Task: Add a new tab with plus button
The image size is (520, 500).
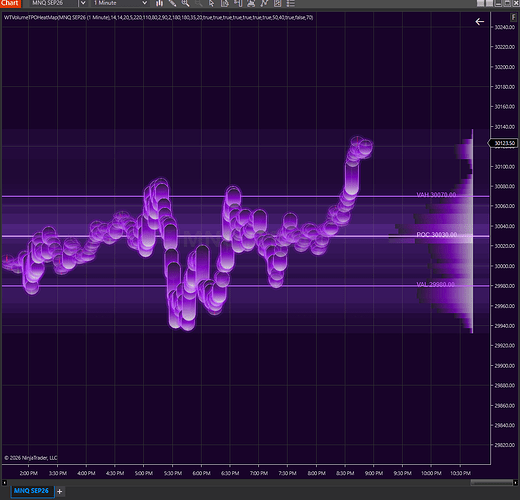Action: 60,491
